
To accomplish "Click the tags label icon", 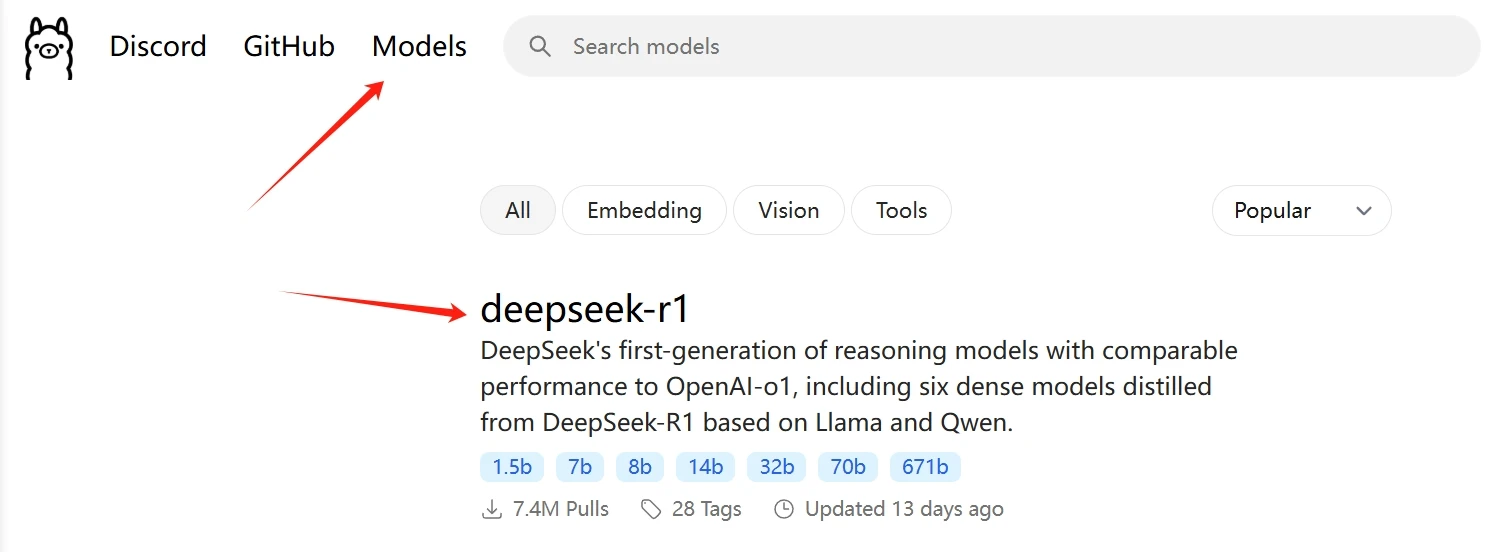I will 651,509.
